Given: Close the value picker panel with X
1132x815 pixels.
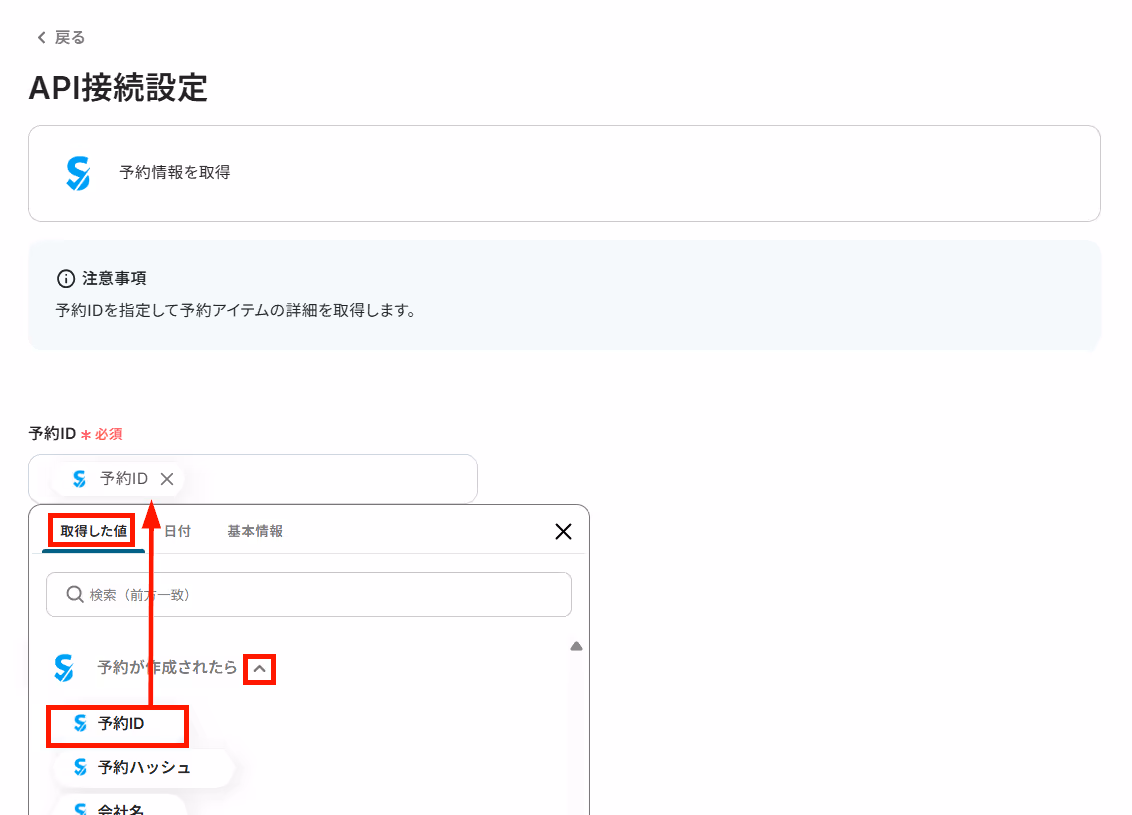Looking at the screenshot, I should coord(563,531).
